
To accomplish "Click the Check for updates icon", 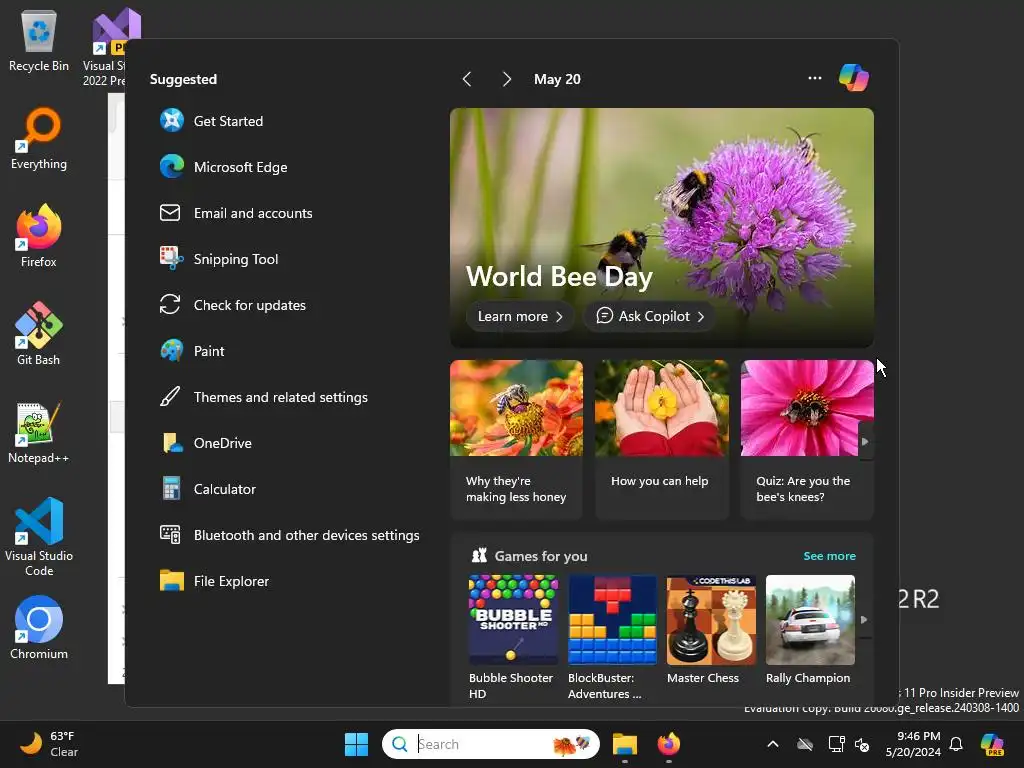I will click(x=170, y=305).
